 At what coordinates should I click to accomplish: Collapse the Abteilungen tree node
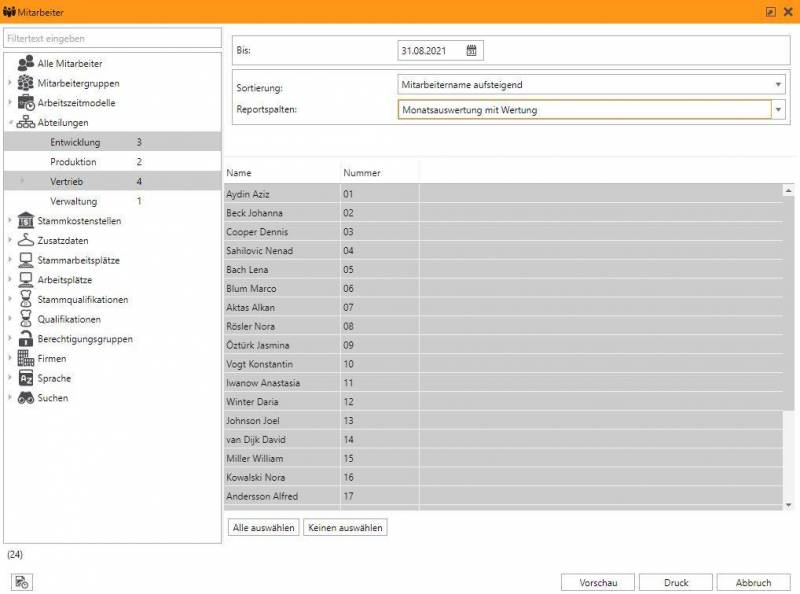[x=10, y=123]
